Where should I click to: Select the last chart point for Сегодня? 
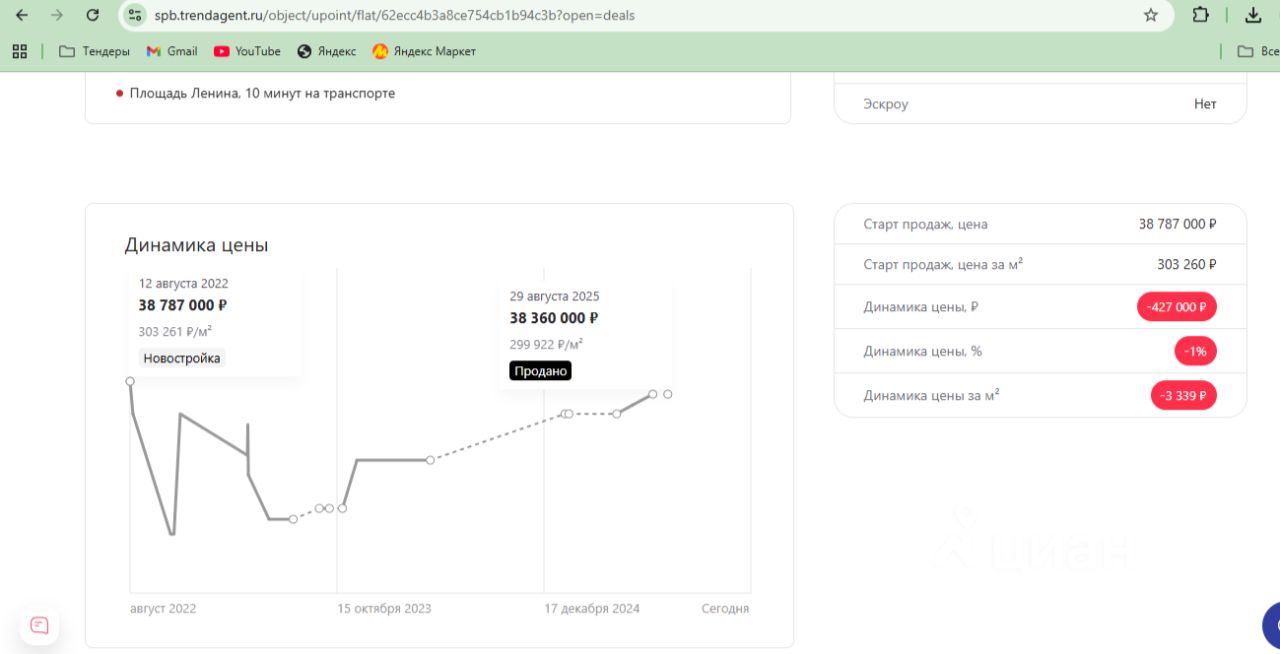click(x=667, y=394)
